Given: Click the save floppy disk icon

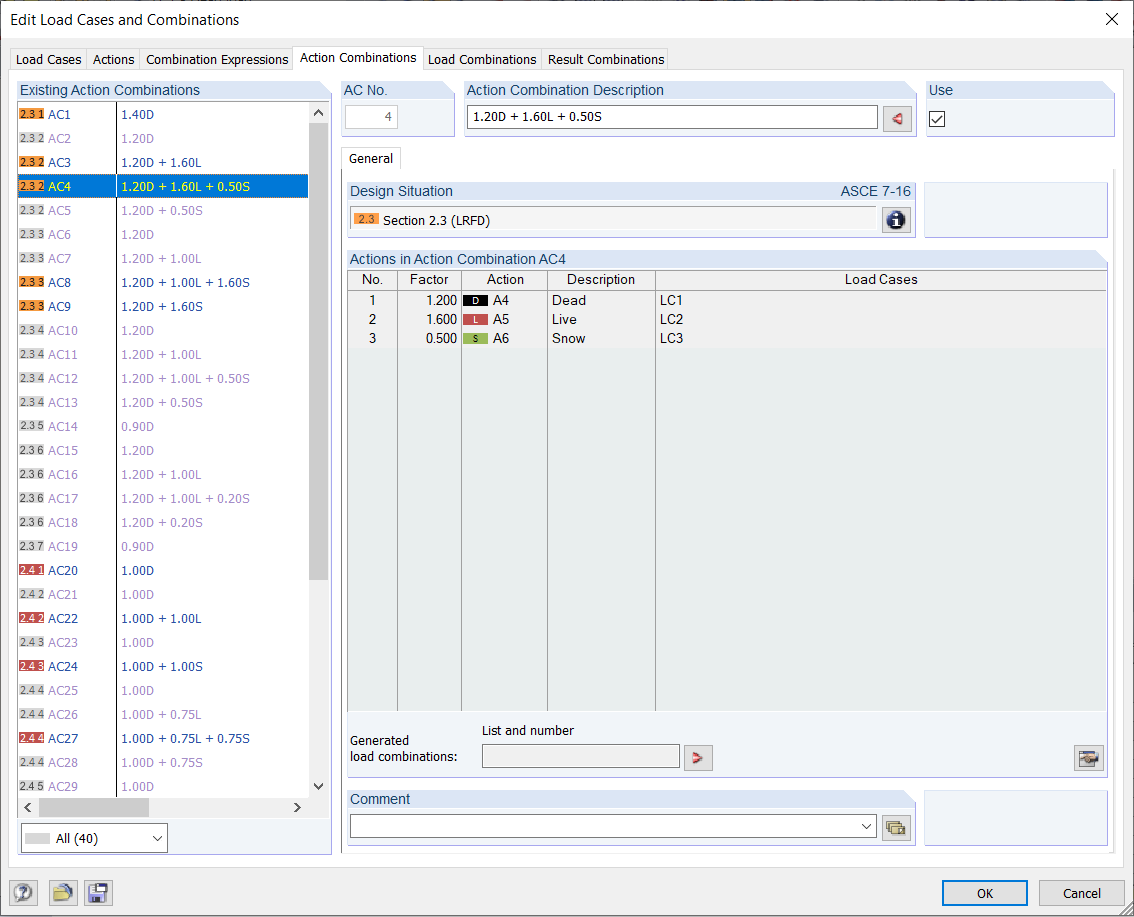Looking at the screenshot, I should 98,893.
